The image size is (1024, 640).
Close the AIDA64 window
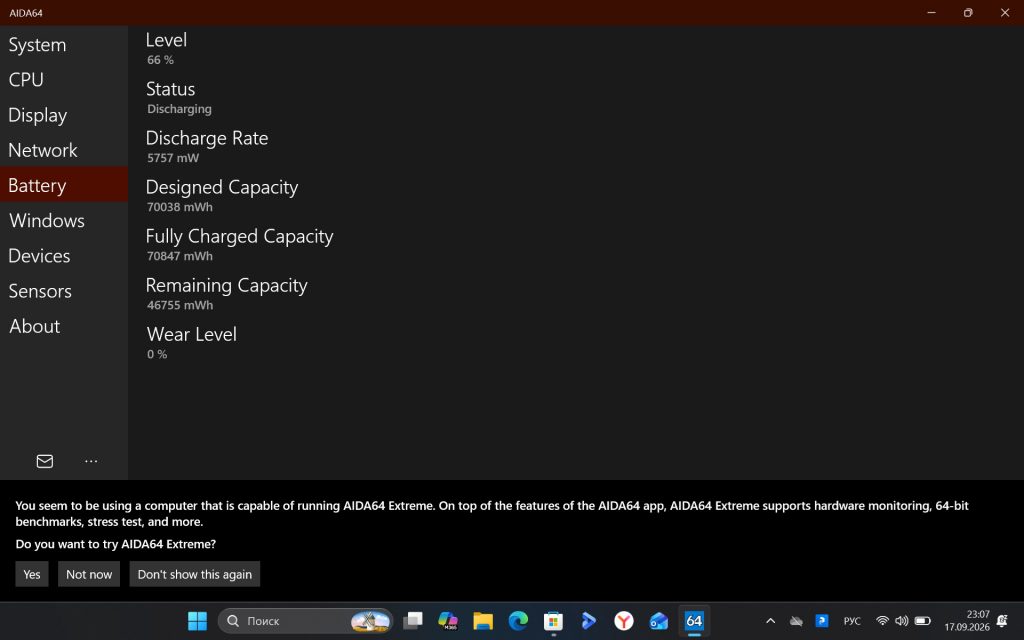(x=1005, y=12)
